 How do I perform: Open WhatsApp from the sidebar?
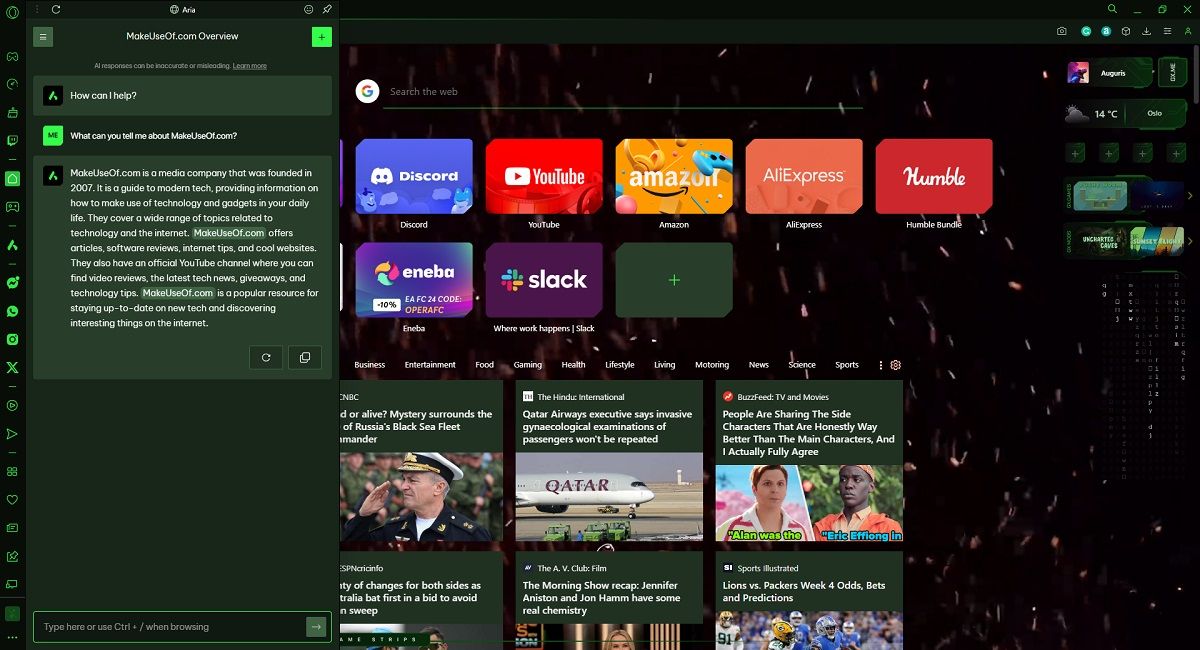point(12,311)
